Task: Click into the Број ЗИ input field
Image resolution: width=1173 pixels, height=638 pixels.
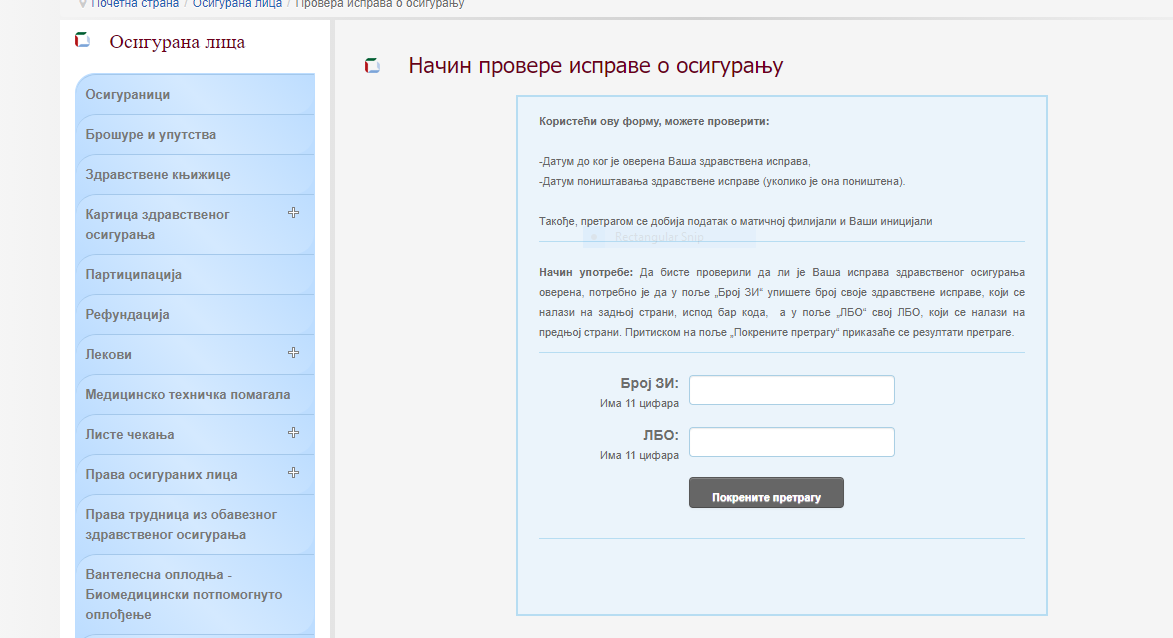Action: coord(791,390)
